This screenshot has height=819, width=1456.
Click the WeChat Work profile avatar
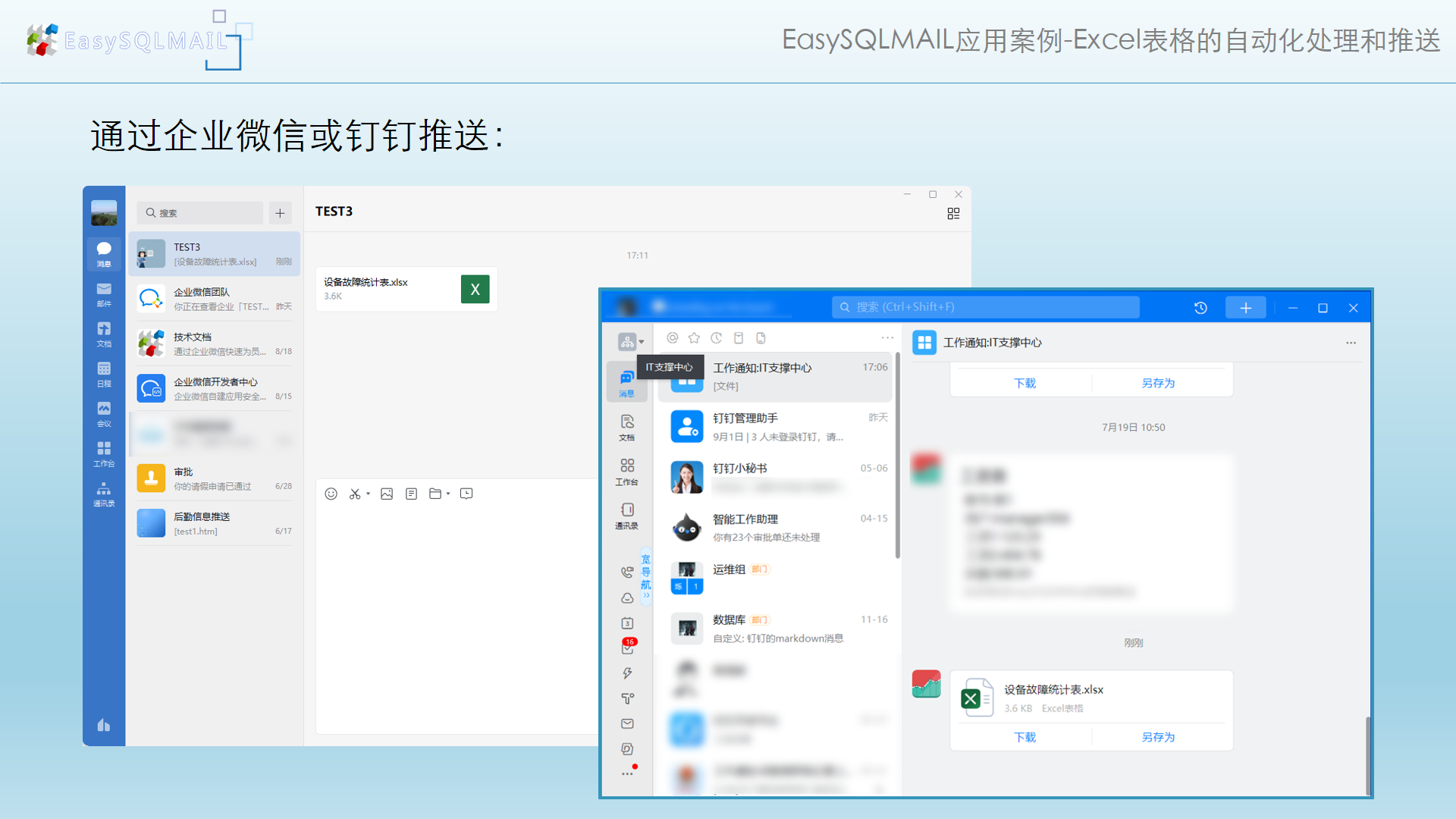(104, 213)
